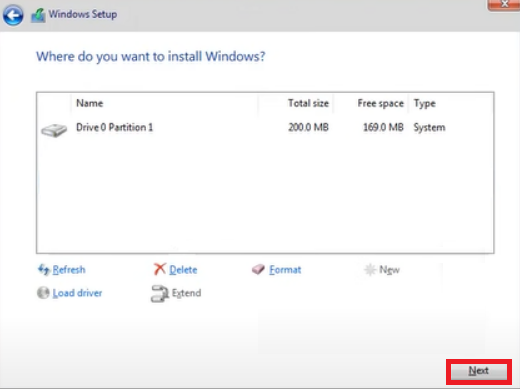Click the 'Where do you want to install Windows?' heading

pyautogui.click(x=151, y=57)
